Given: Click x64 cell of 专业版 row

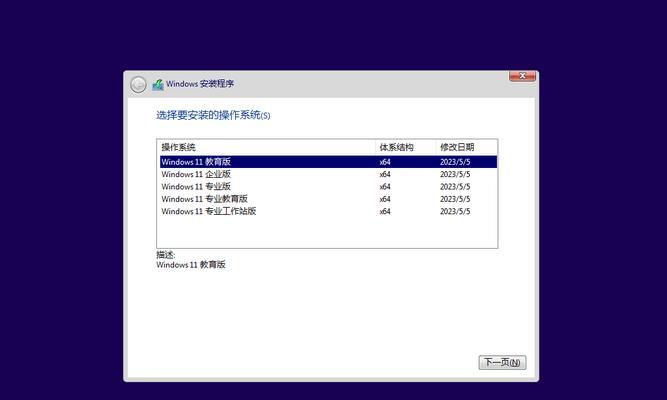Looking at the screenshot, I should pyautogui.click(x=385, y=187).
